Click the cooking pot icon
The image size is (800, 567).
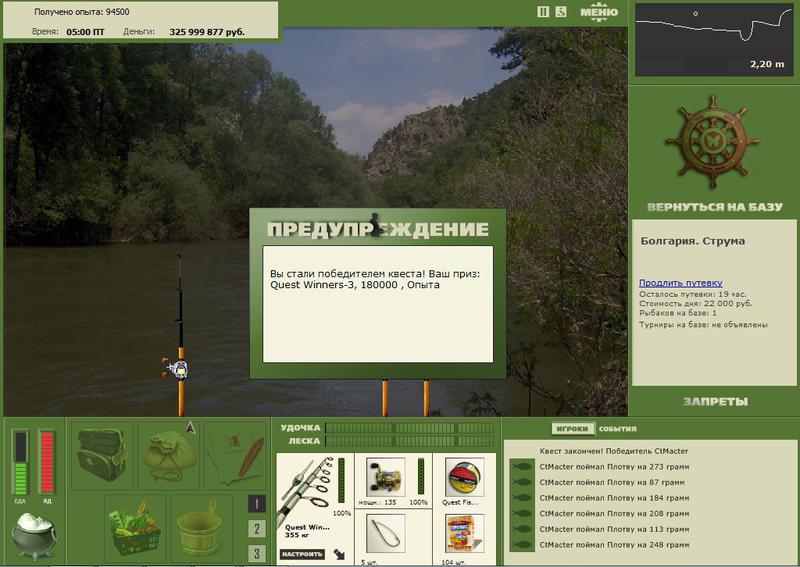tap(35, 535)
